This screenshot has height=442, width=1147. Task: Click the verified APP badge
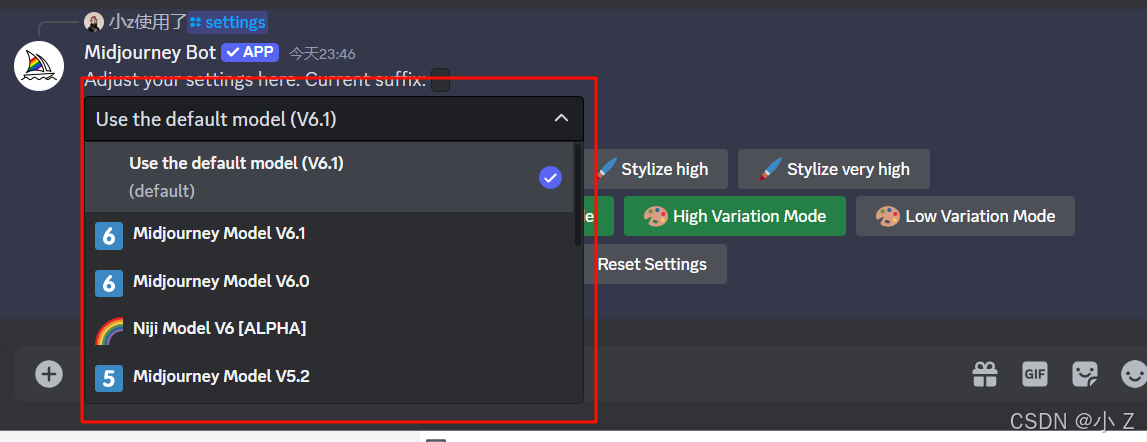tap(249, 52)
